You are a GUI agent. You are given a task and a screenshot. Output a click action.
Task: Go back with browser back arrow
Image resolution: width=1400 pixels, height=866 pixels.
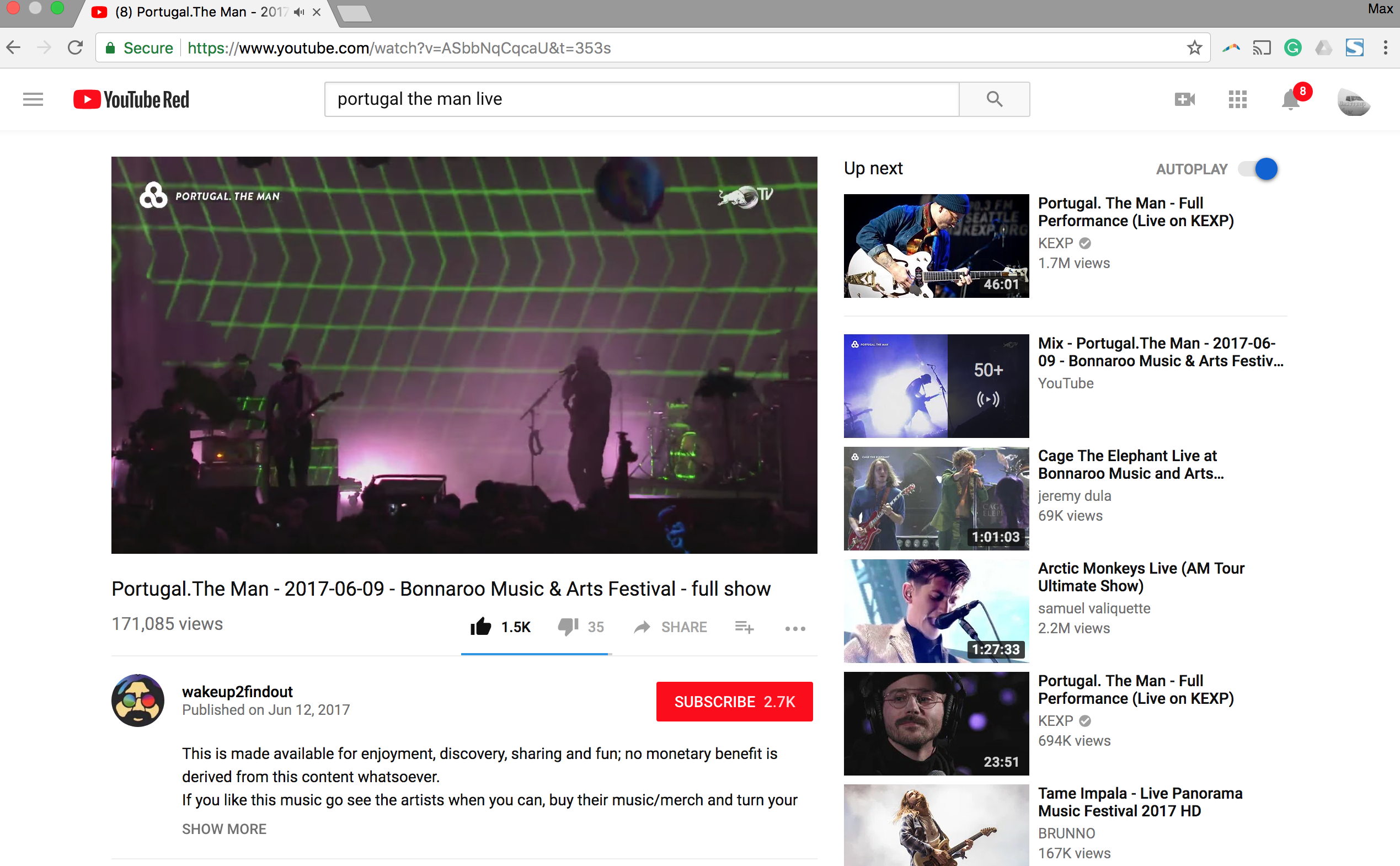point(14,47)
